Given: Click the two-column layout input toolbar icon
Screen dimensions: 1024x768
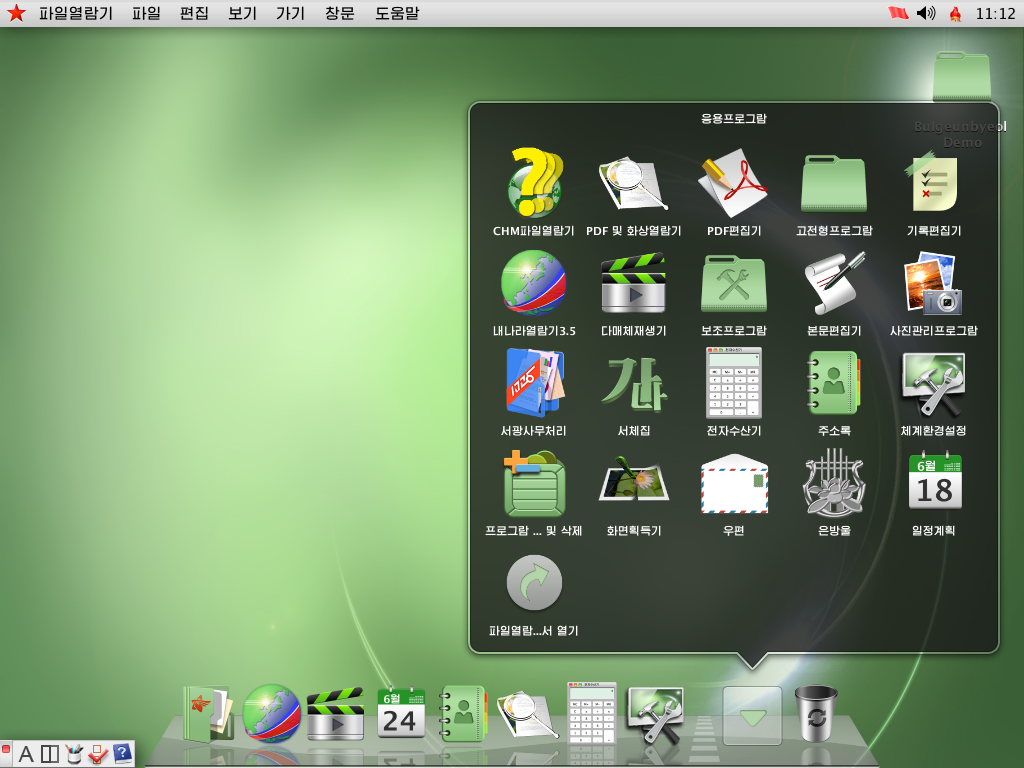Looking at the screenshot, I should point(50,754).
